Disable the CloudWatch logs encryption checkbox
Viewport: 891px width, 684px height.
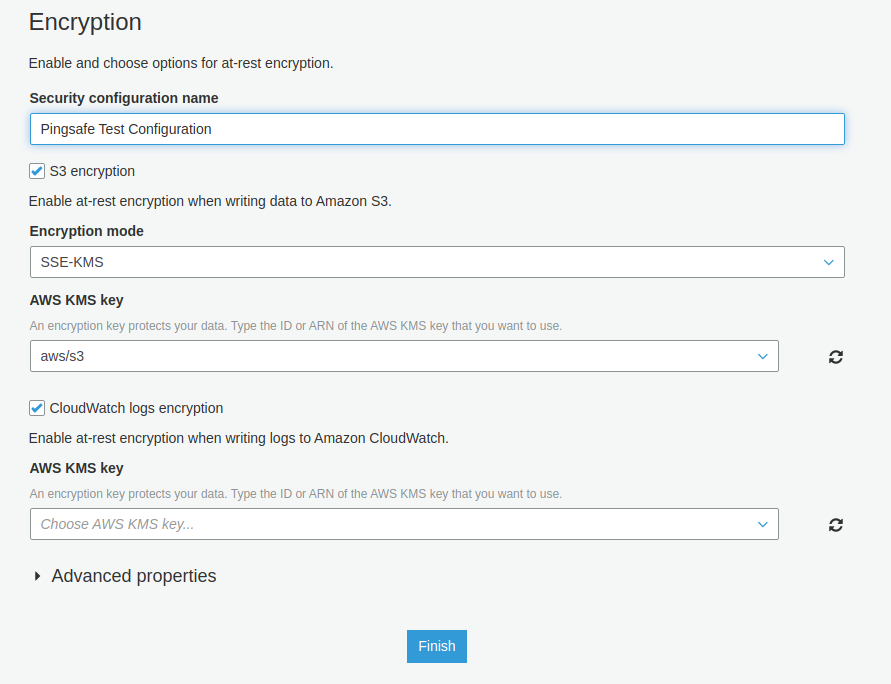point(37,408)
